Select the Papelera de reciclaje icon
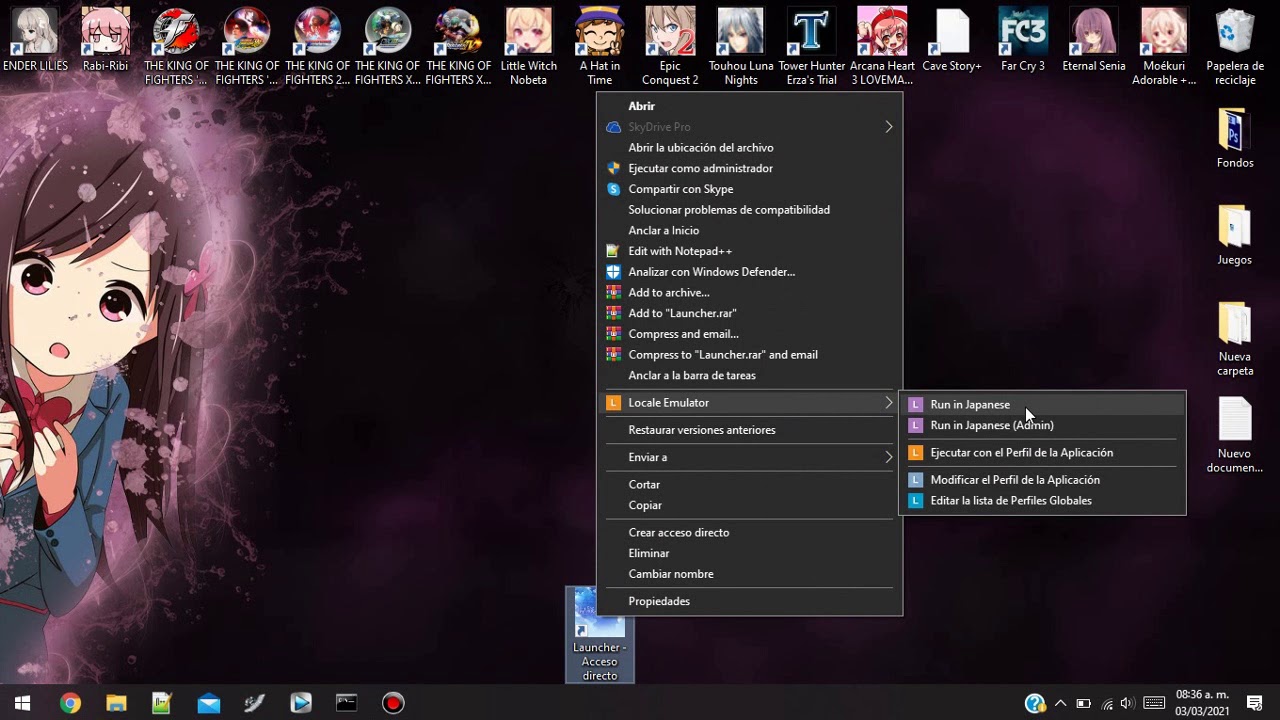This screenshot has height=720, width=1280. tap(1235, 45)
